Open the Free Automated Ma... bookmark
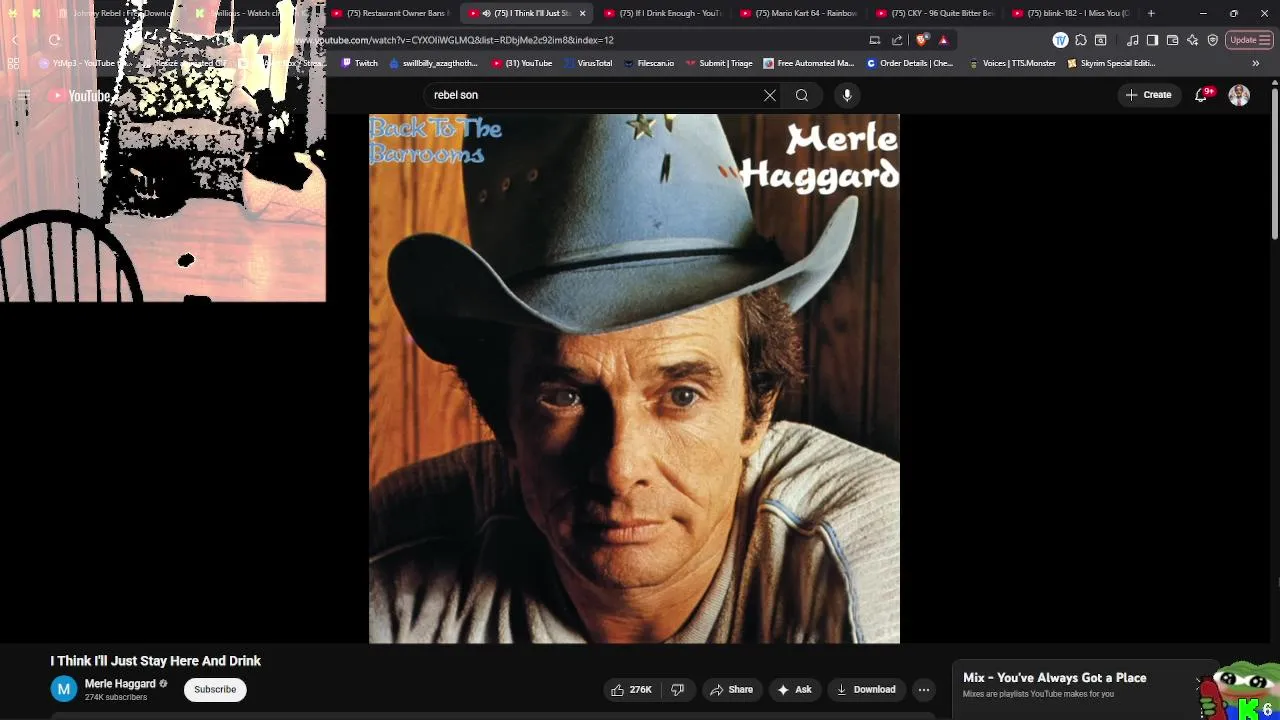Viewport: 1280px width, 720px height. coord(808,63)
